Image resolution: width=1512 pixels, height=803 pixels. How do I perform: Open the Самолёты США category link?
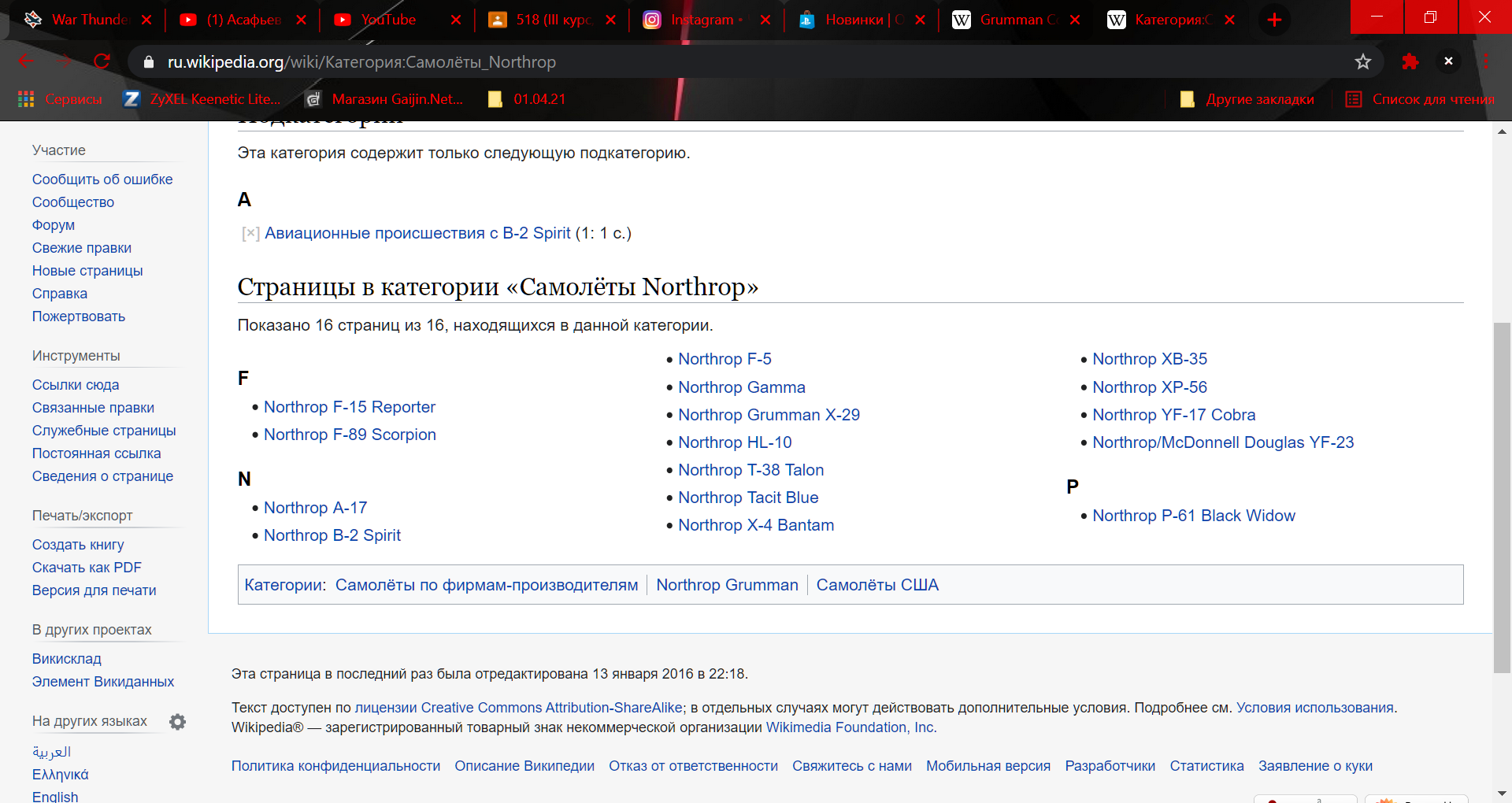[877, 585]
